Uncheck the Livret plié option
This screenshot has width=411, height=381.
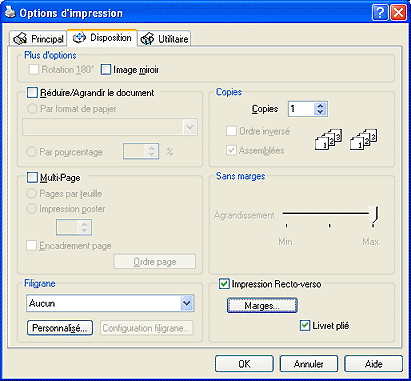[305, 325]
